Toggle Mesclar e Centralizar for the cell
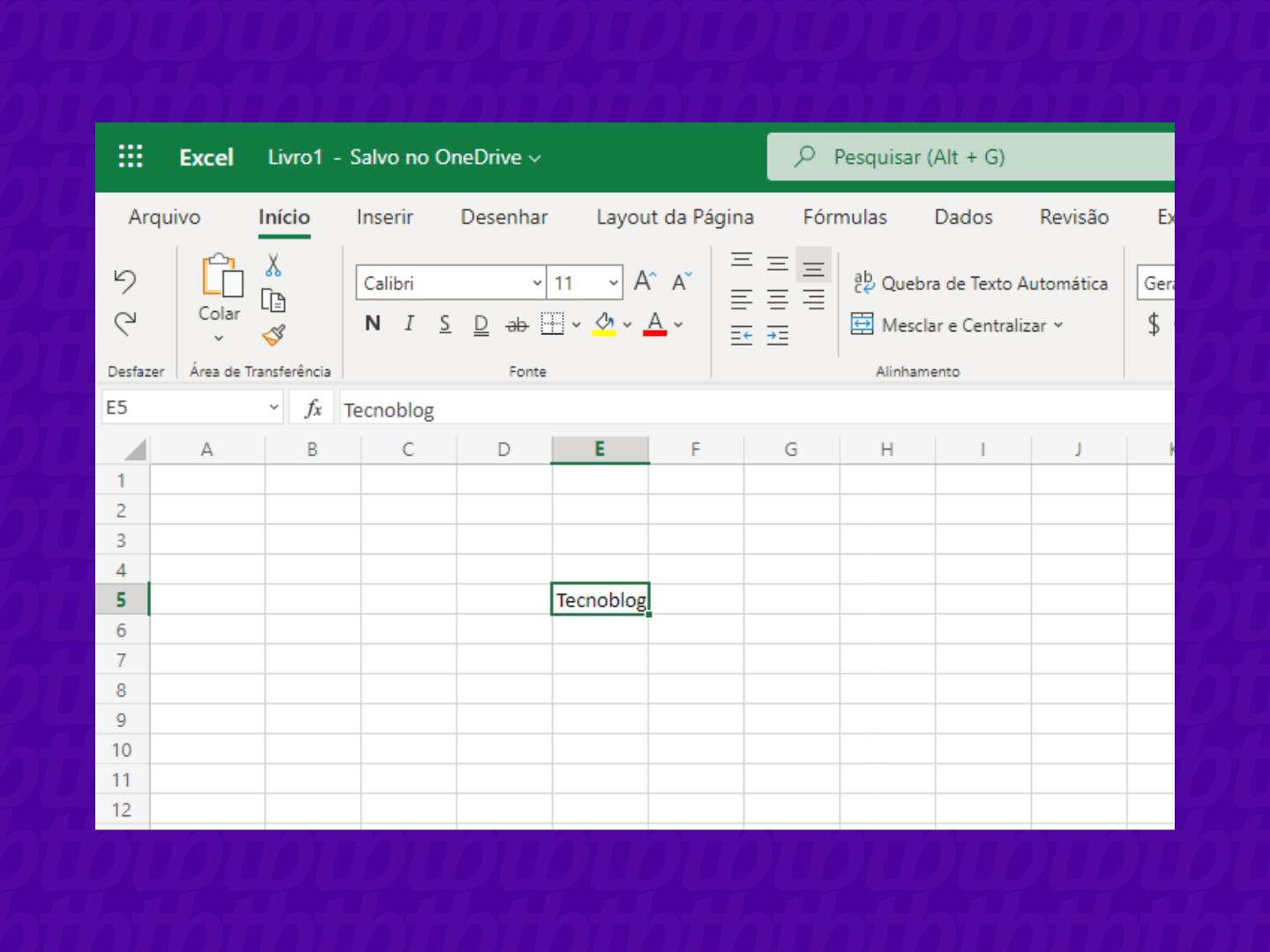Image resolution: width=1270 pixels, height=952 pixels. 957,324
